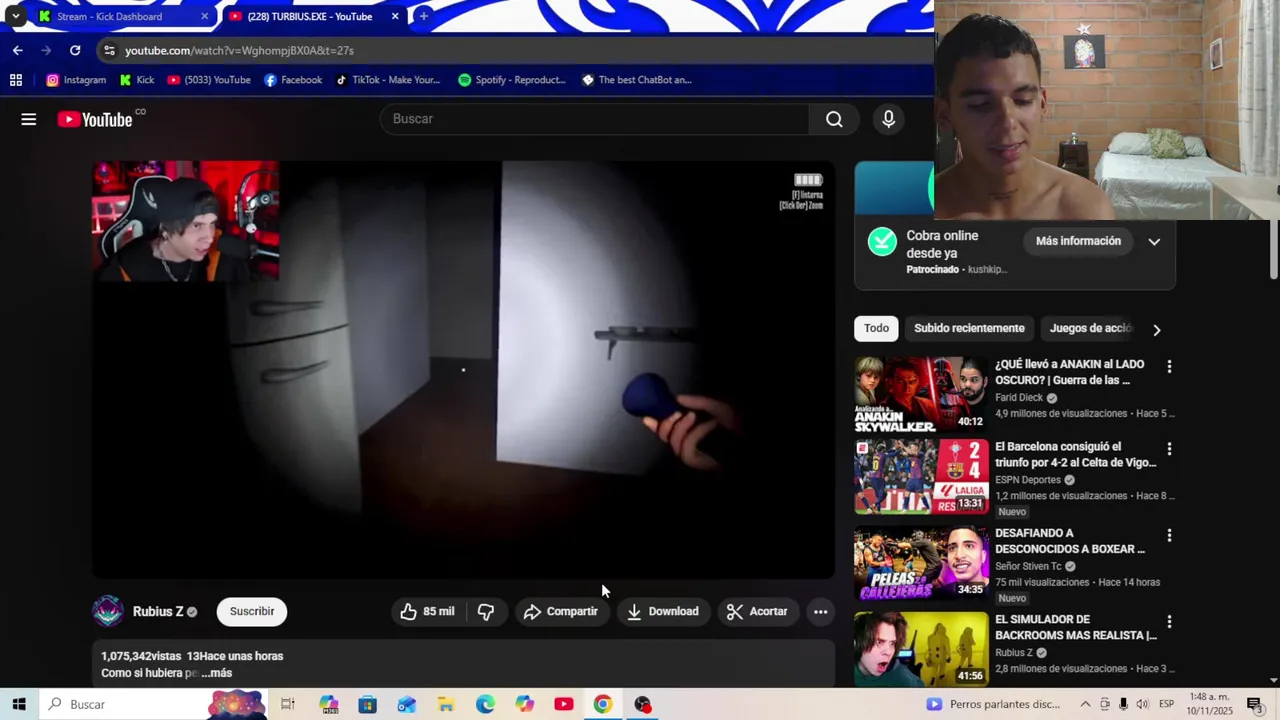Like the video with 85 mil
The width and height of the screenshot is (1280, 720).
coord(428,611)
